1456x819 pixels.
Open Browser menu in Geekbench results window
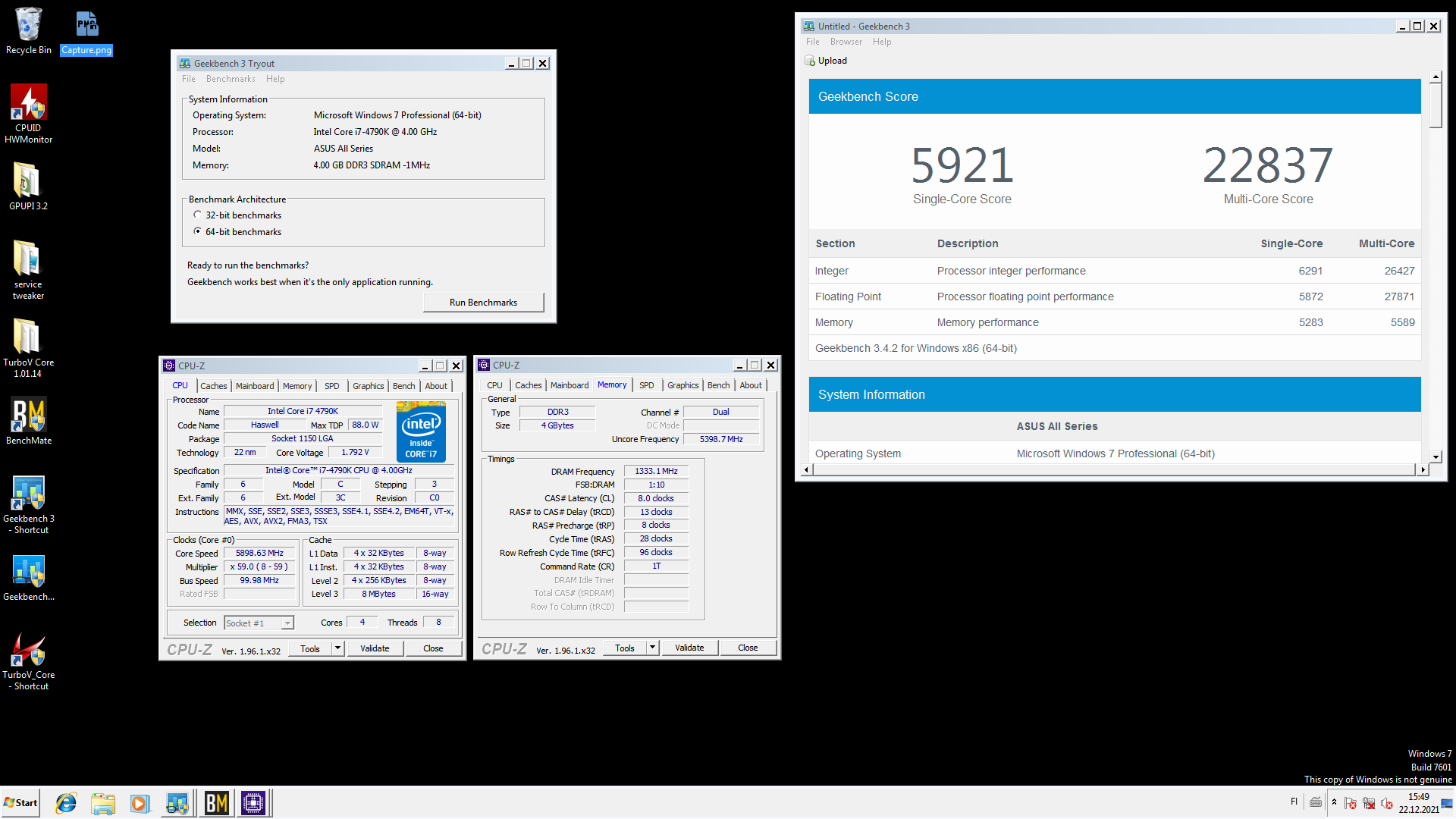[x=846, y=42]
